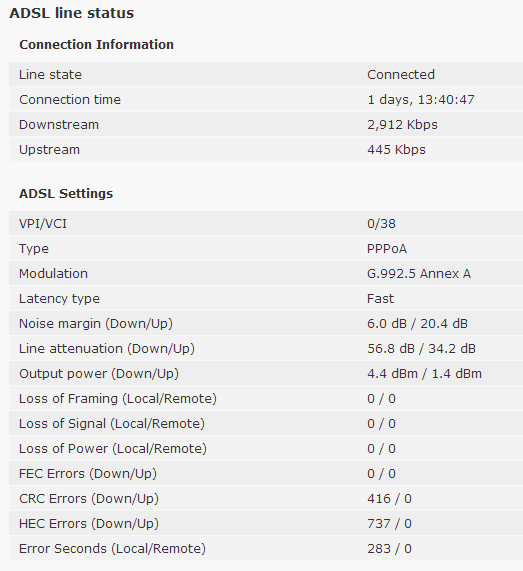523x571 pixels.
Task: Select the Modulation G.992.5 Annex A value
Action: (x=418, y=273)
